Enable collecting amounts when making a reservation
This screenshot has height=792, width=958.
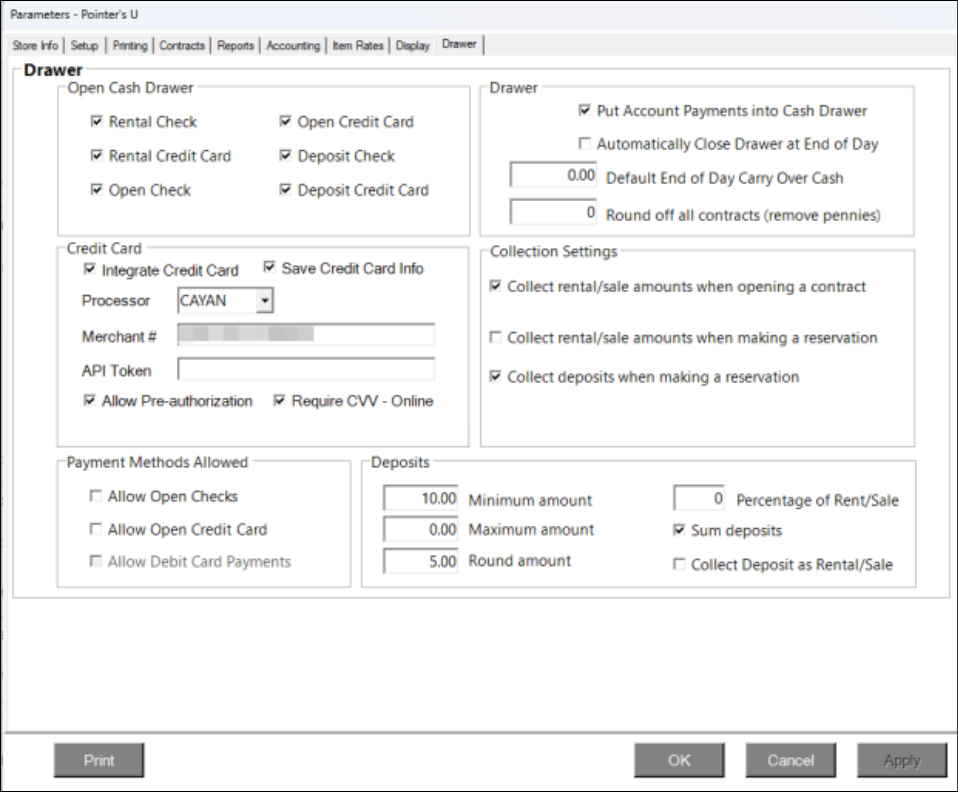(495, 338)
